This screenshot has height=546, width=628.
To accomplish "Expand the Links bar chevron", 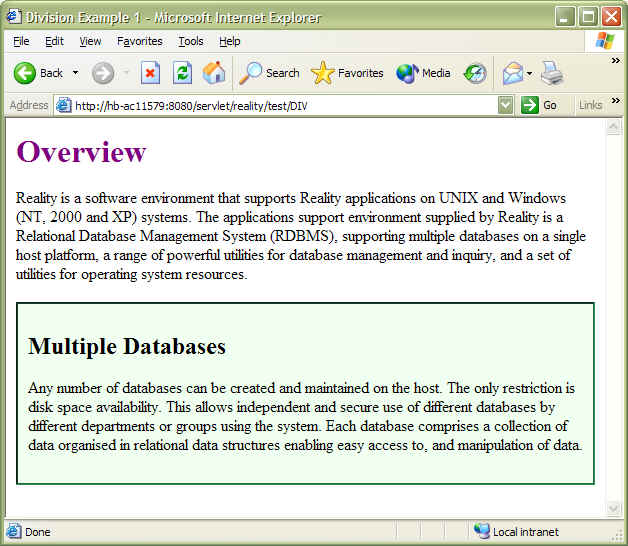I will point(616,100).
